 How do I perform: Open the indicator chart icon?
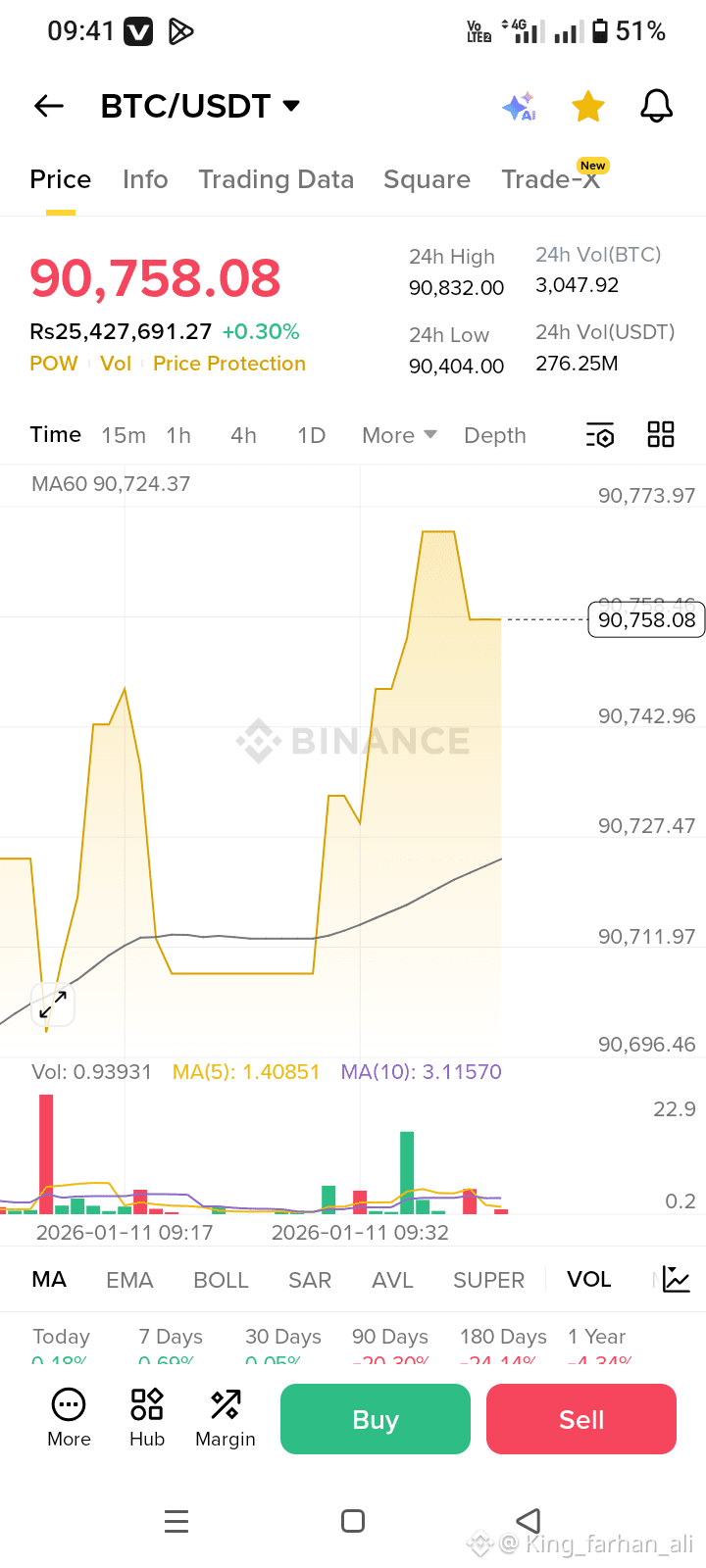point(677,1279)
